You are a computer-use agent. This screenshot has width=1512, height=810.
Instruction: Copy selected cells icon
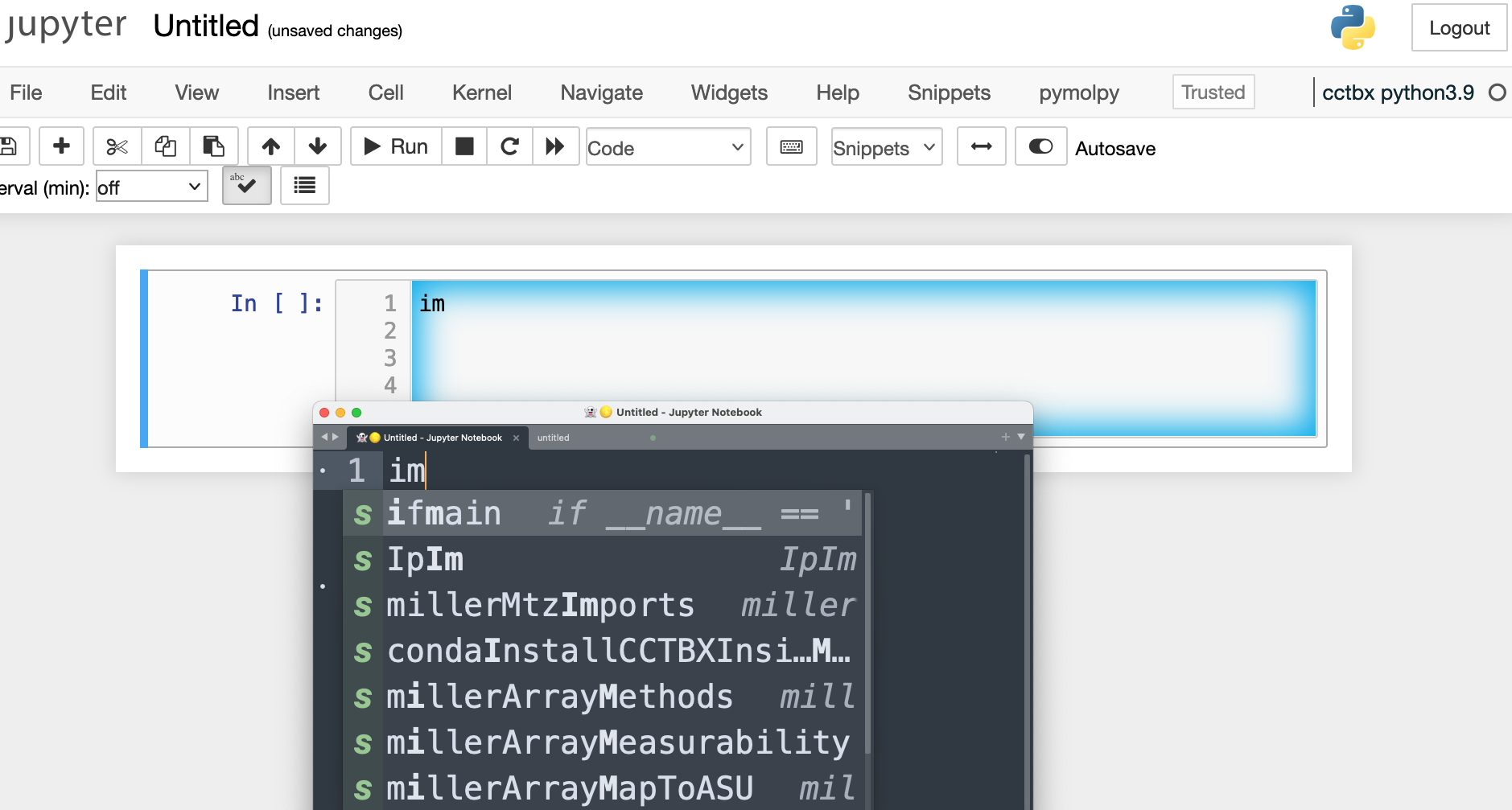pos(166,146)
